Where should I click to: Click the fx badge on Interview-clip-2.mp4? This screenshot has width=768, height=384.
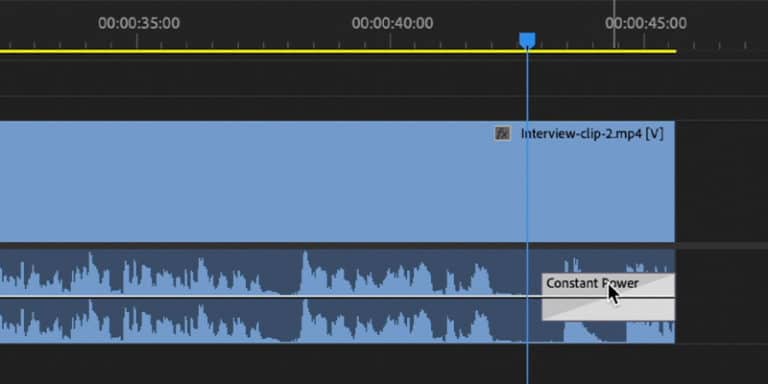coord(503,133)
